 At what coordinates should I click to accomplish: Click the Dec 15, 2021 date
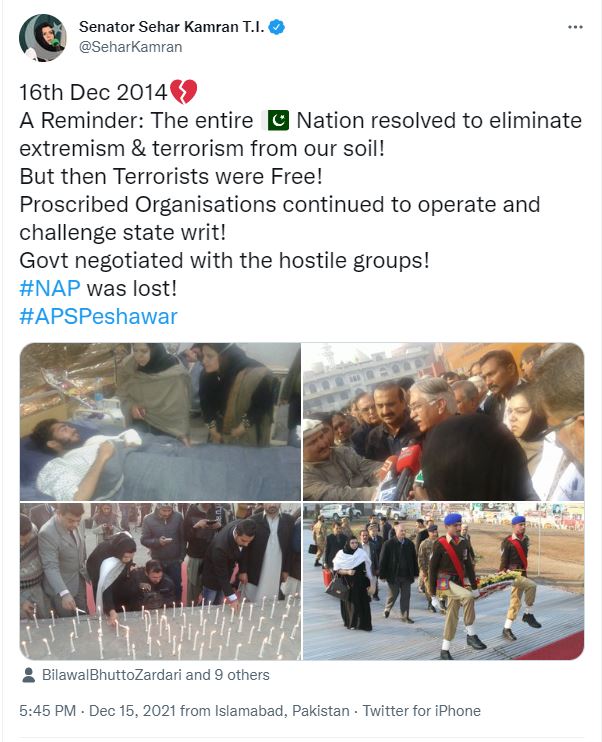tap(133, 711)
